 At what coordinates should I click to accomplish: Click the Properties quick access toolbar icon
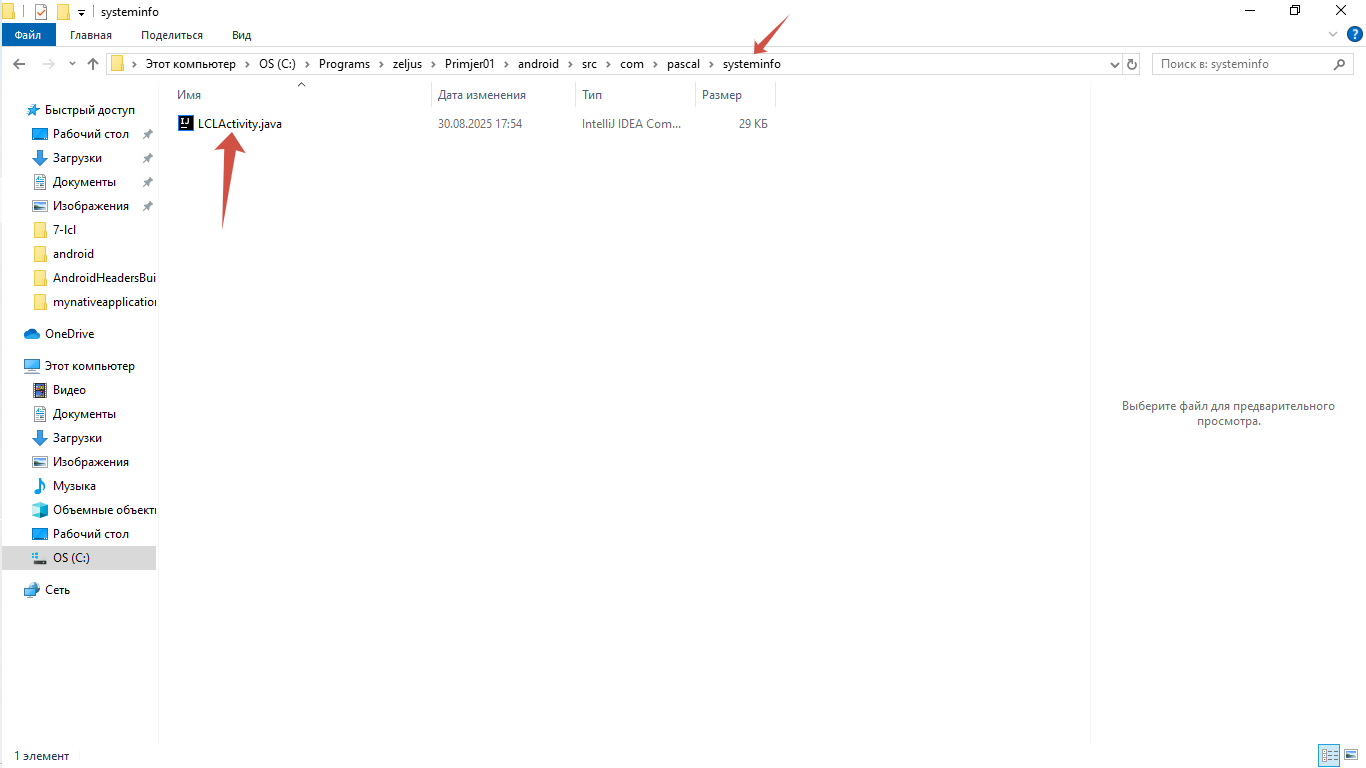[x=41, y=12]
